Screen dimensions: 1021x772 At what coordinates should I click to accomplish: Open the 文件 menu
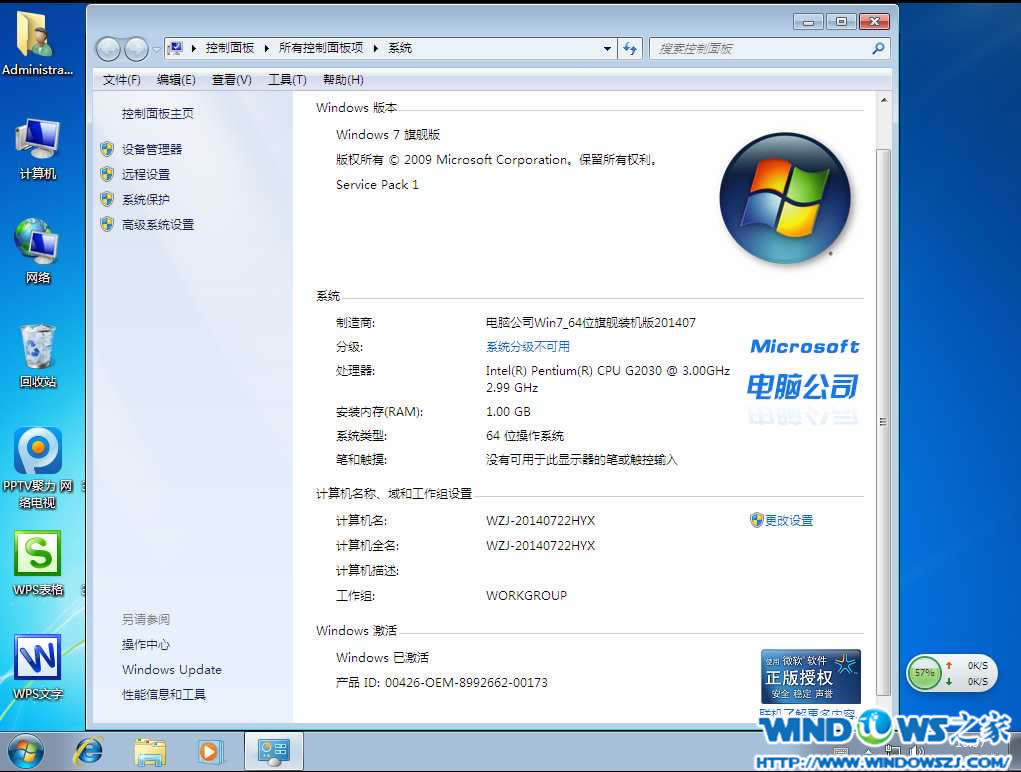coord(120,79)
